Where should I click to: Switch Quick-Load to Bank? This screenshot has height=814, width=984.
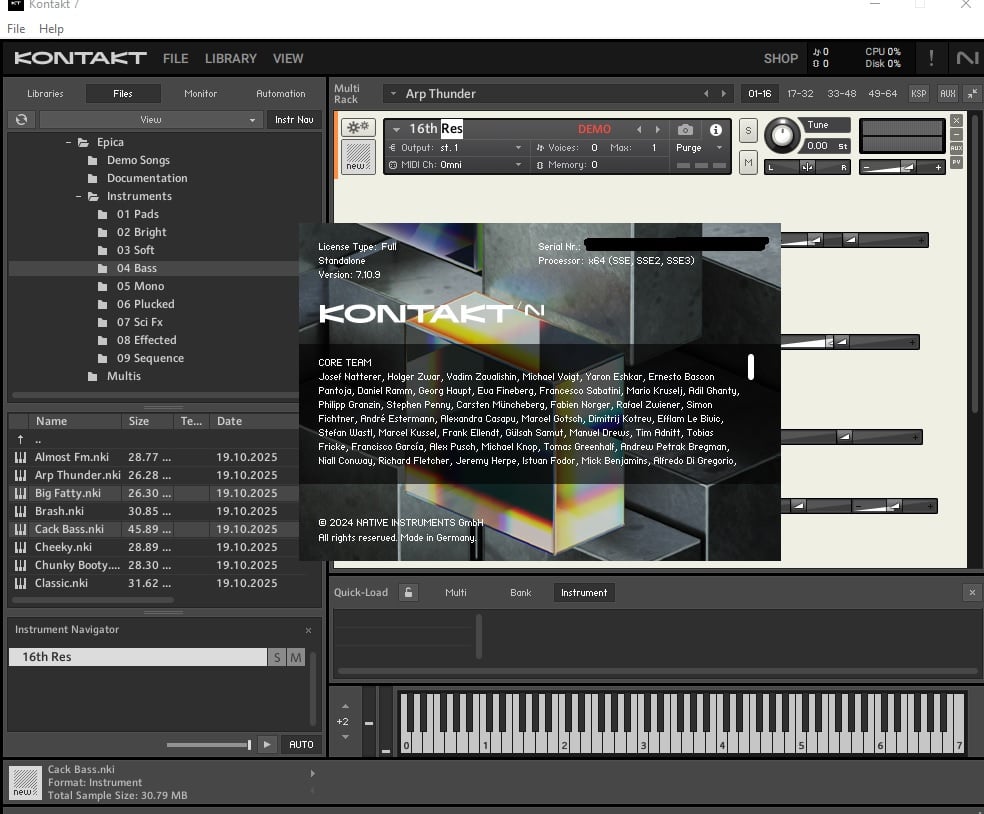(520, 592)
